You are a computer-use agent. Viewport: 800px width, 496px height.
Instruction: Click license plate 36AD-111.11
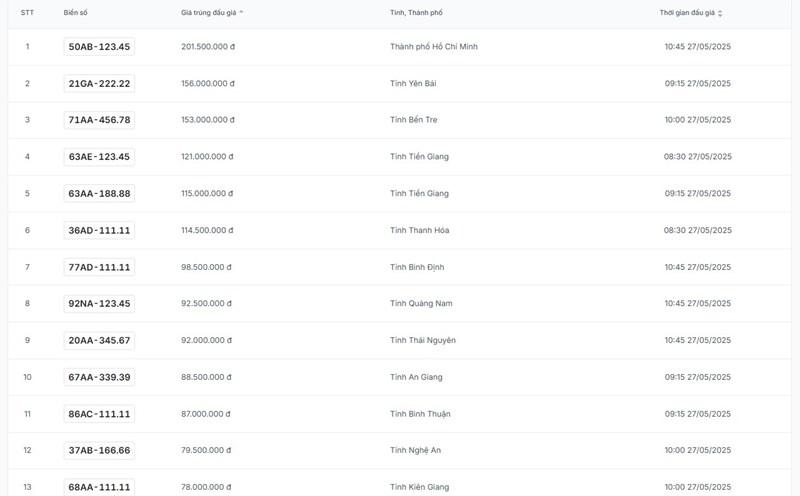[x=99, y=230]
